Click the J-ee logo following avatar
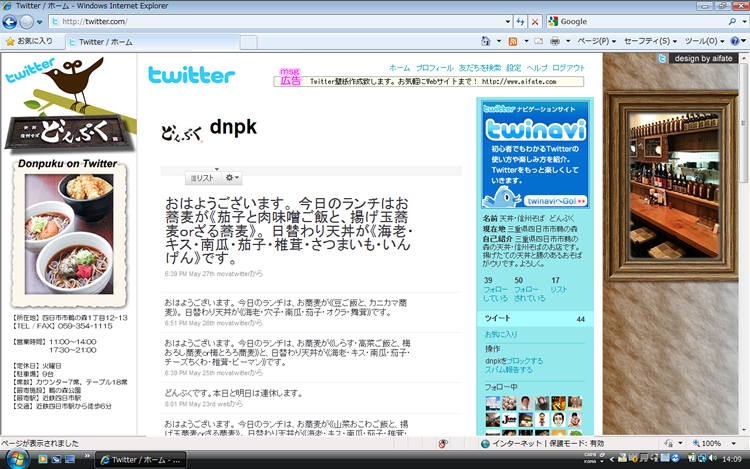Screen dimensions: 750x469 coord(509,420)
